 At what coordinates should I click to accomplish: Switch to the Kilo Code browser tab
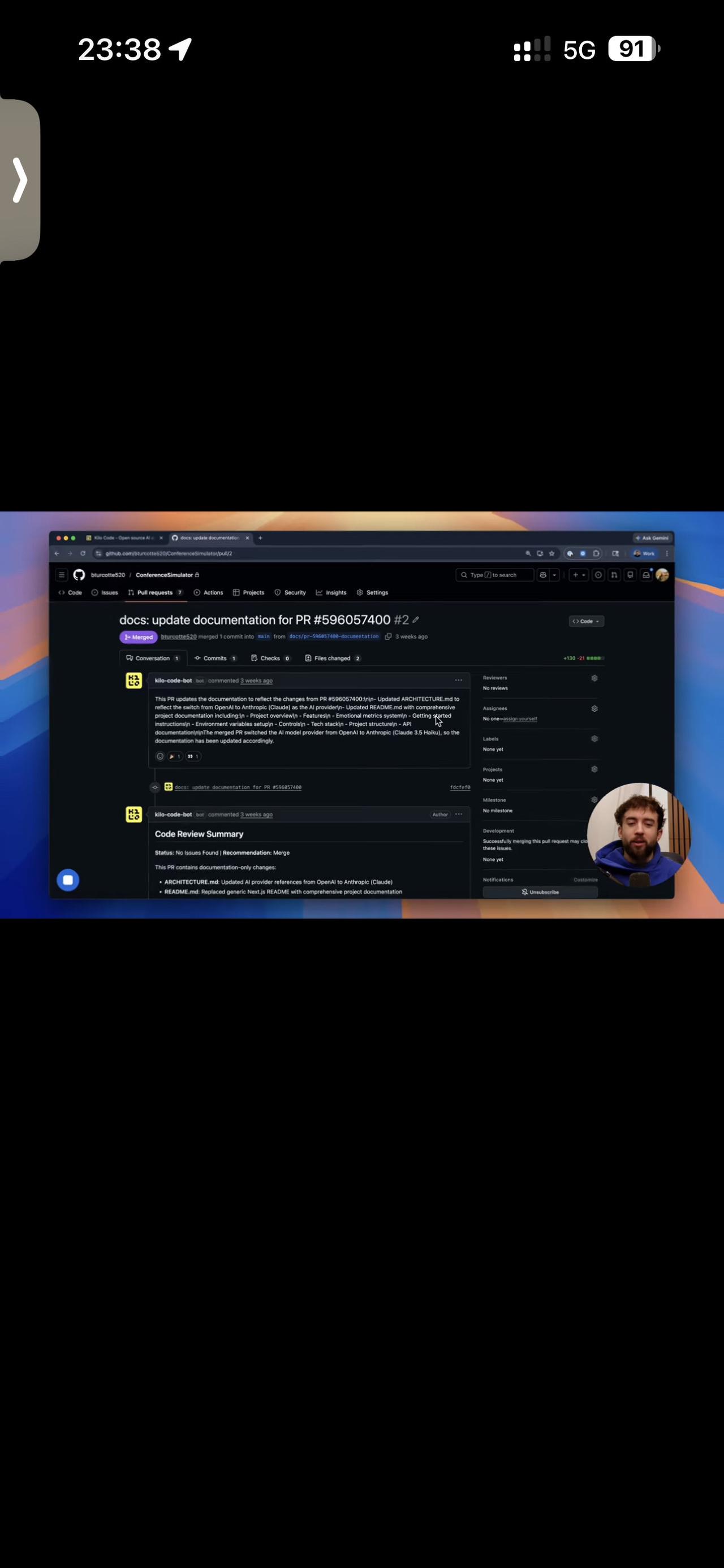coord(124,538)
